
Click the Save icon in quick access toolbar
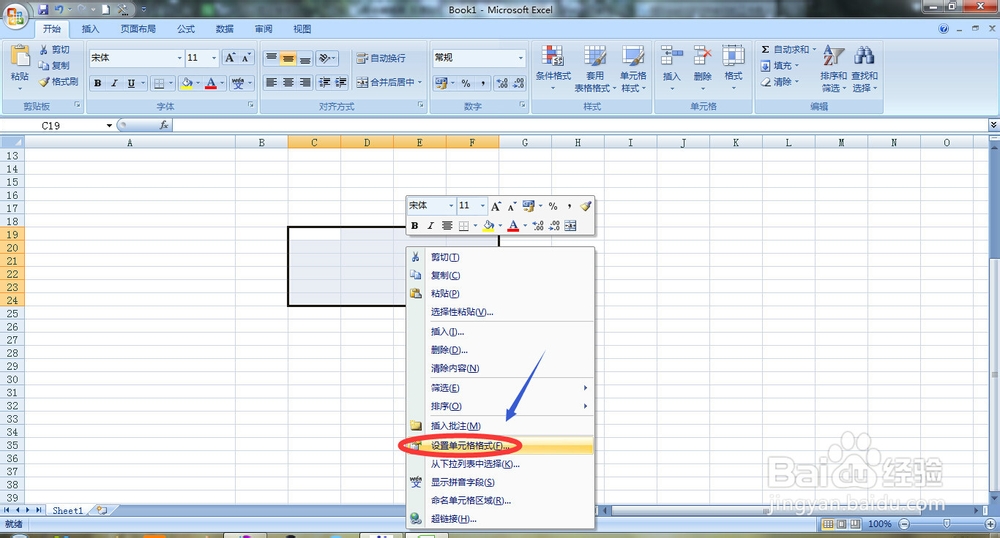pos(43,10)
